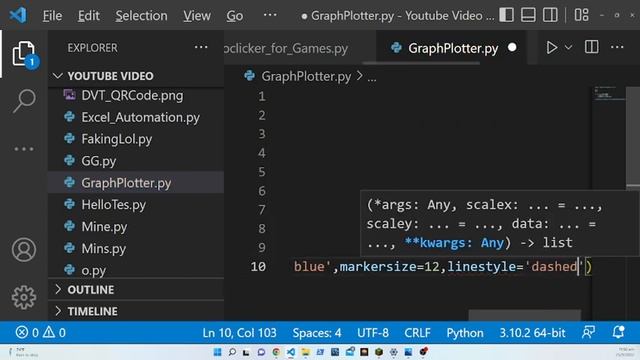Click line number 5 in the gutter
Screen dimensions: 640x360
262,172
